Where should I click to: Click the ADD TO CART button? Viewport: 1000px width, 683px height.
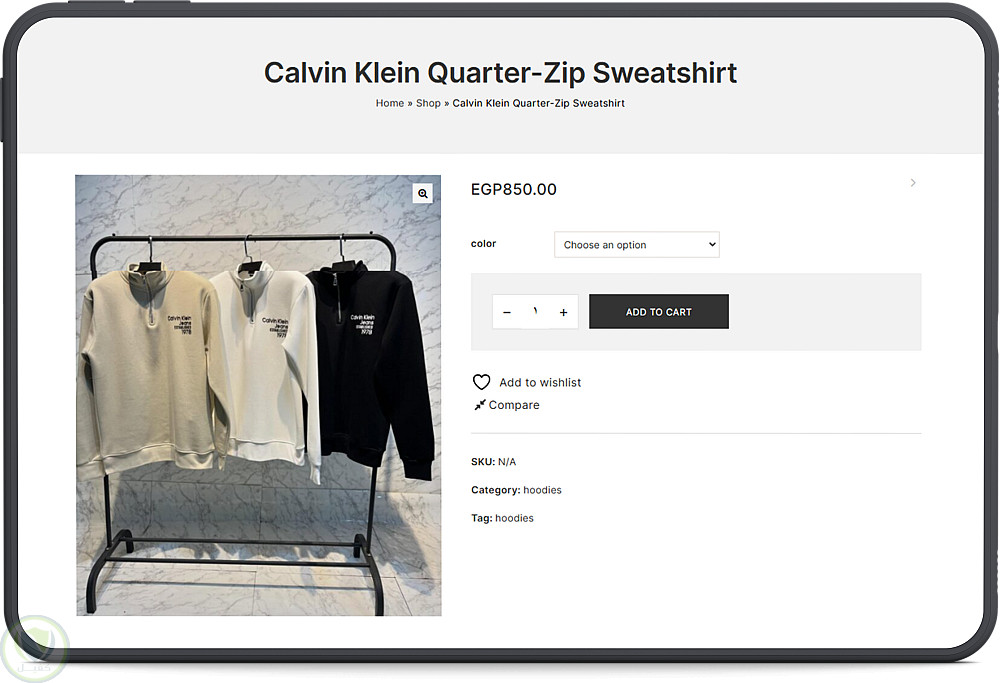(659, 312)
